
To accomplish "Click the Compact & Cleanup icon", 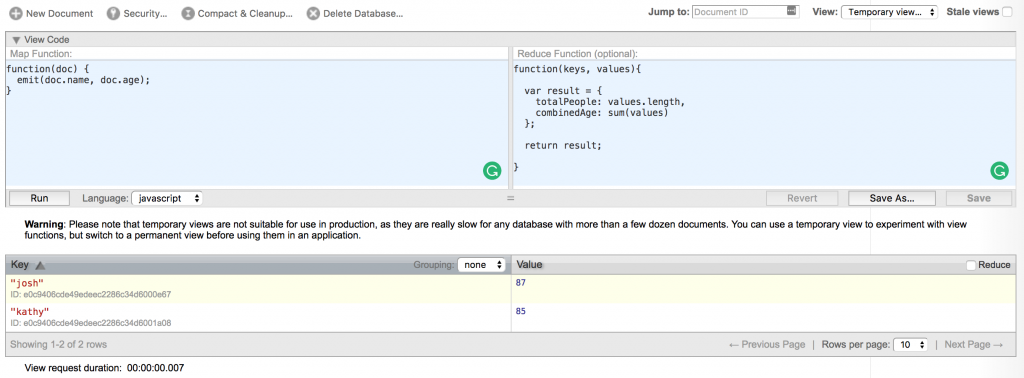I will [x=188, y=13].
